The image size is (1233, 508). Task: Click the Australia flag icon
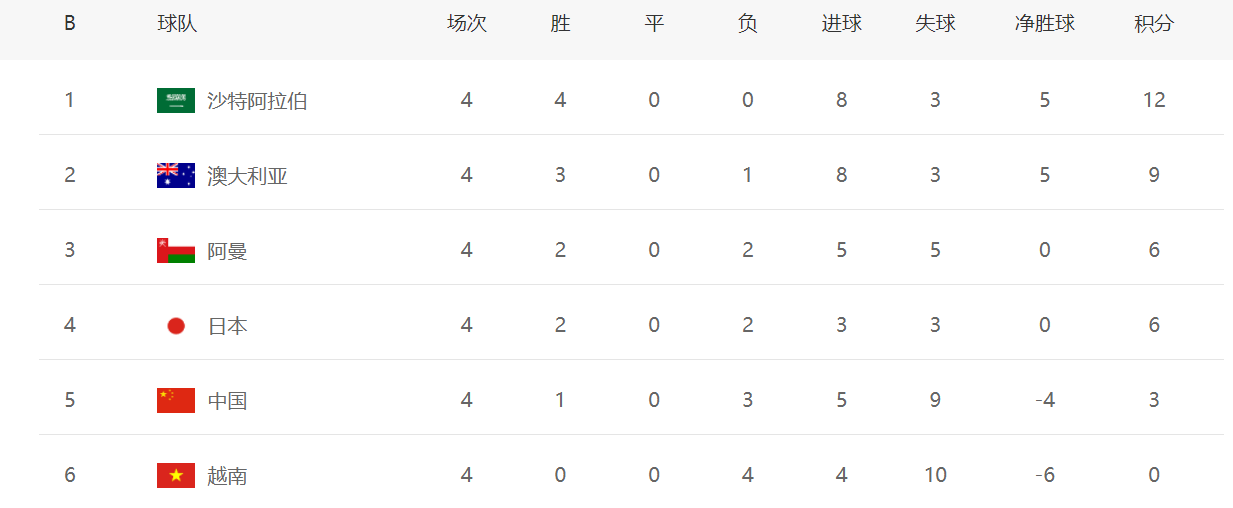point(176,175)
